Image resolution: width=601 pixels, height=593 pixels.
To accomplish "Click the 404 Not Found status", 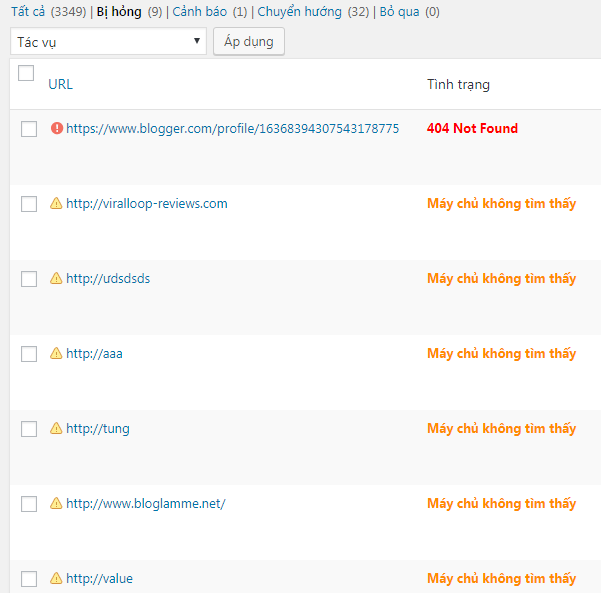I will point(472,129).
